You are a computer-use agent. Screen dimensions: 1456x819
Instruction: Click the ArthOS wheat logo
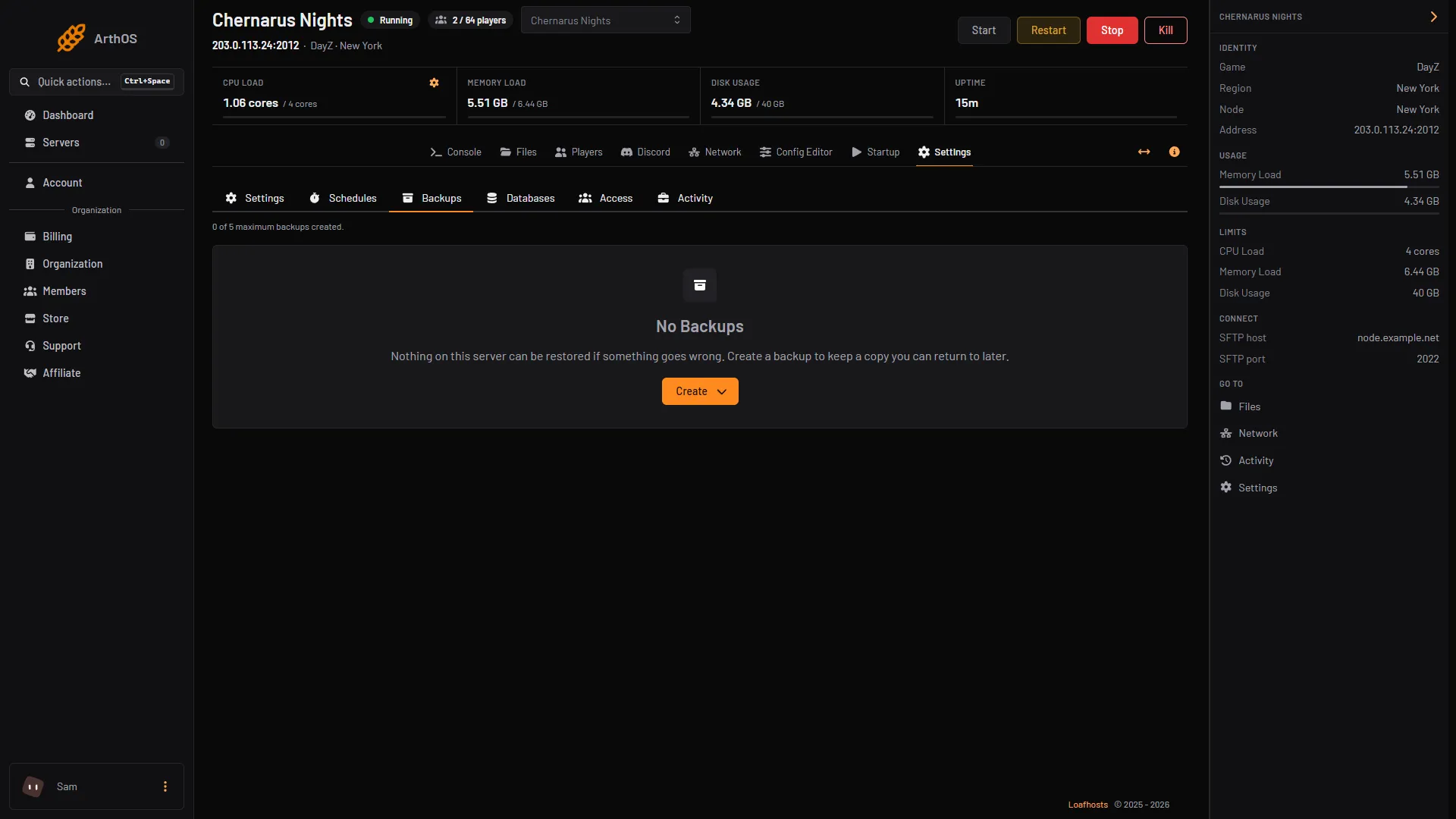(x=71, y=38)
